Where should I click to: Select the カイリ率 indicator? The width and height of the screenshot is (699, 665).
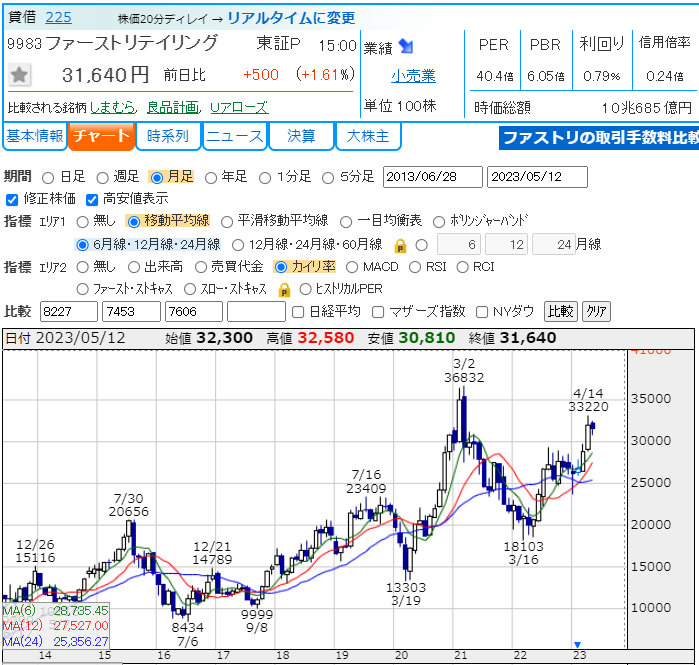click(x=280, y=267)
